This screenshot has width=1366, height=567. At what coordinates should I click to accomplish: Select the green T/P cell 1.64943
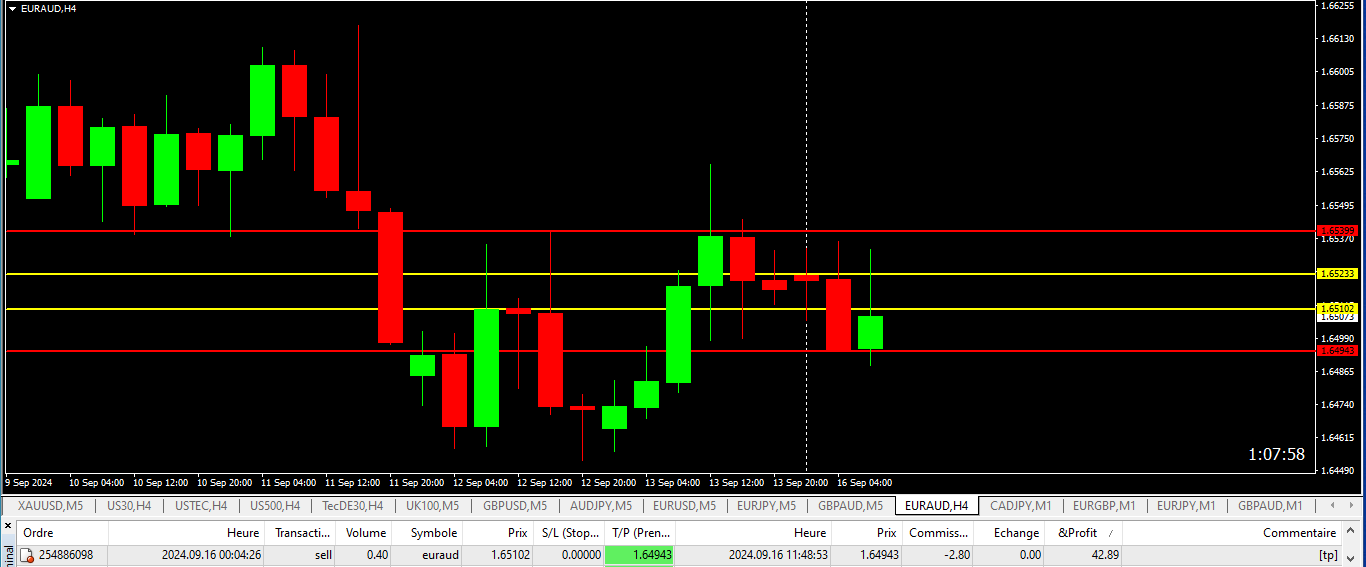[x=639, y=555]
